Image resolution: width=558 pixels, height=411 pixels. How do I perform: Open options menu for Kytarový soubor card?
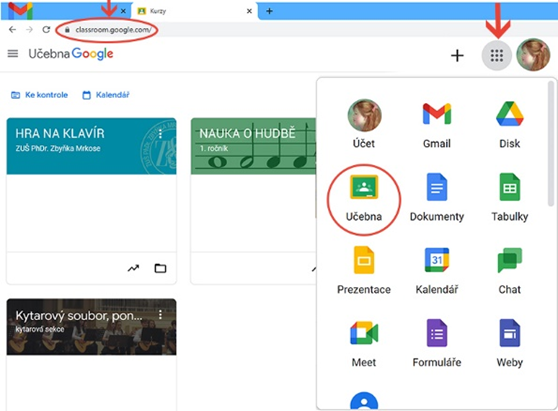tap(160, 314)
